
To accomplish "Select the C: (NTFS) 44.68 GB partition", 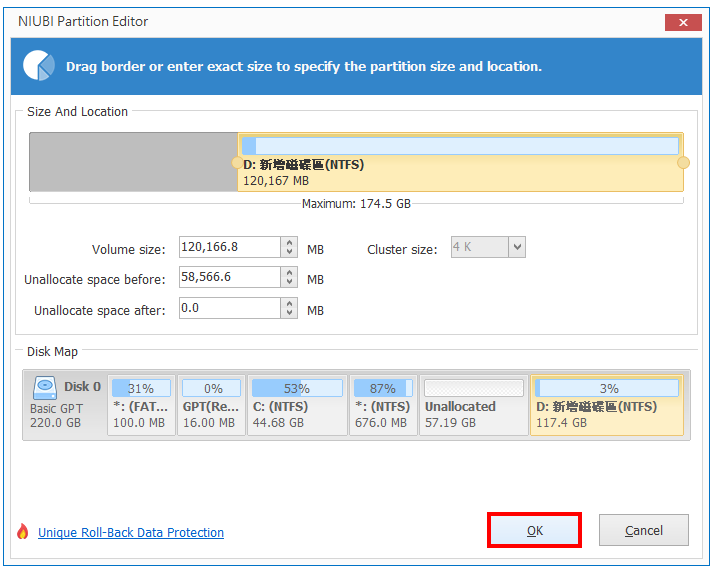I will pos(297,405).
